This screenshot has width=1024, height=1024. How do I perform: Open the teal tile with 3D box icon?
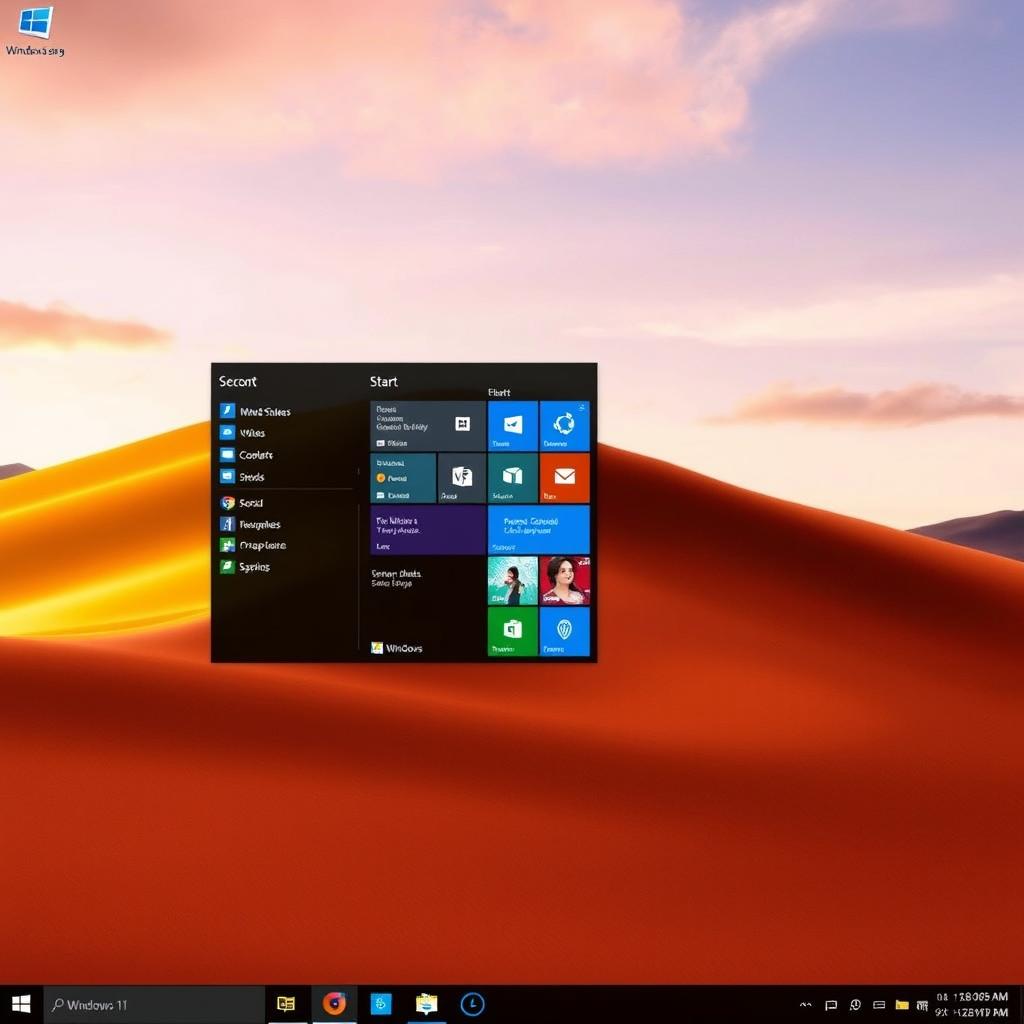513,478
